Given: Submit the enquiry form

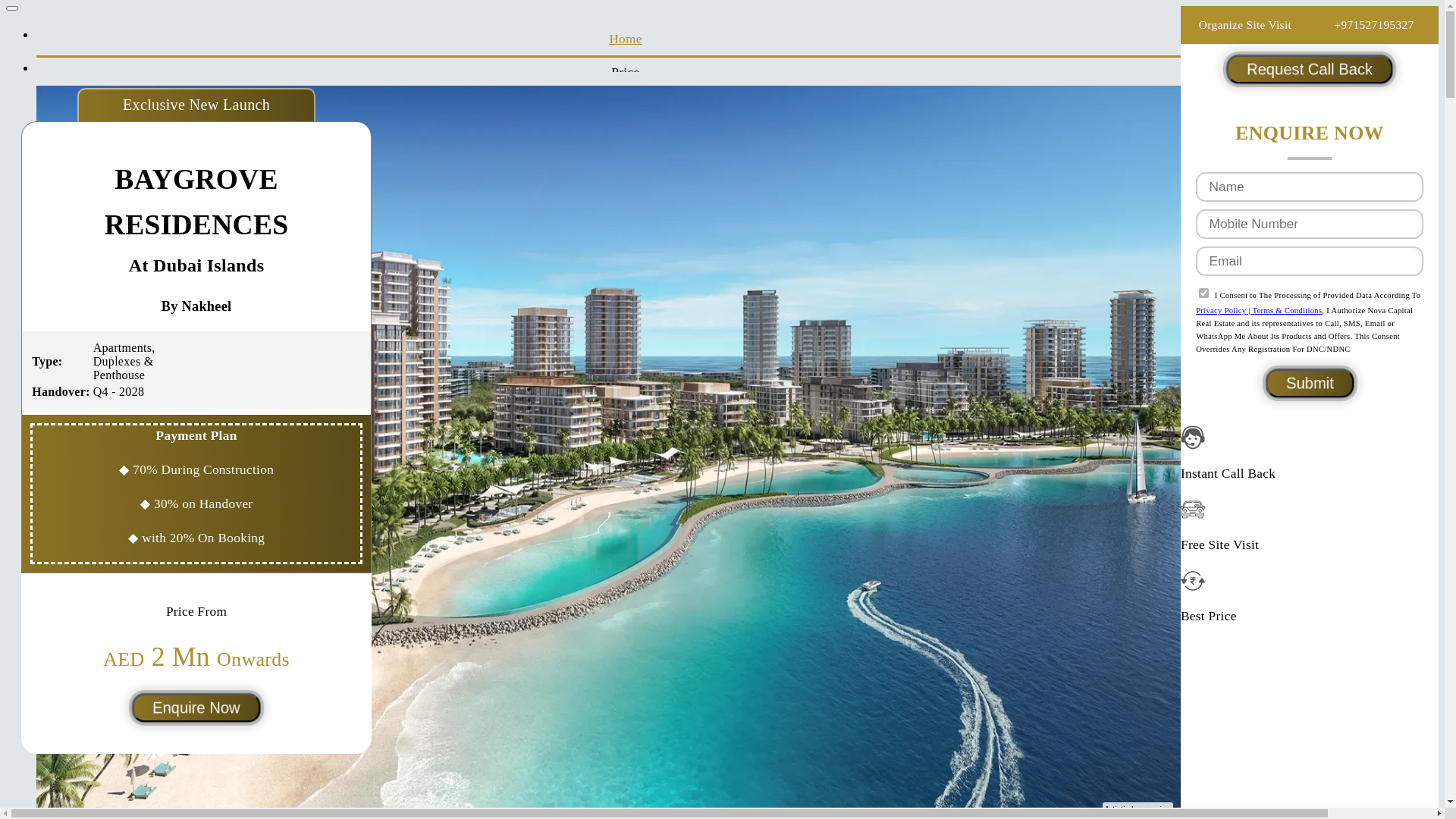Looking at the screenshot, I should [x=1309, y=383].
